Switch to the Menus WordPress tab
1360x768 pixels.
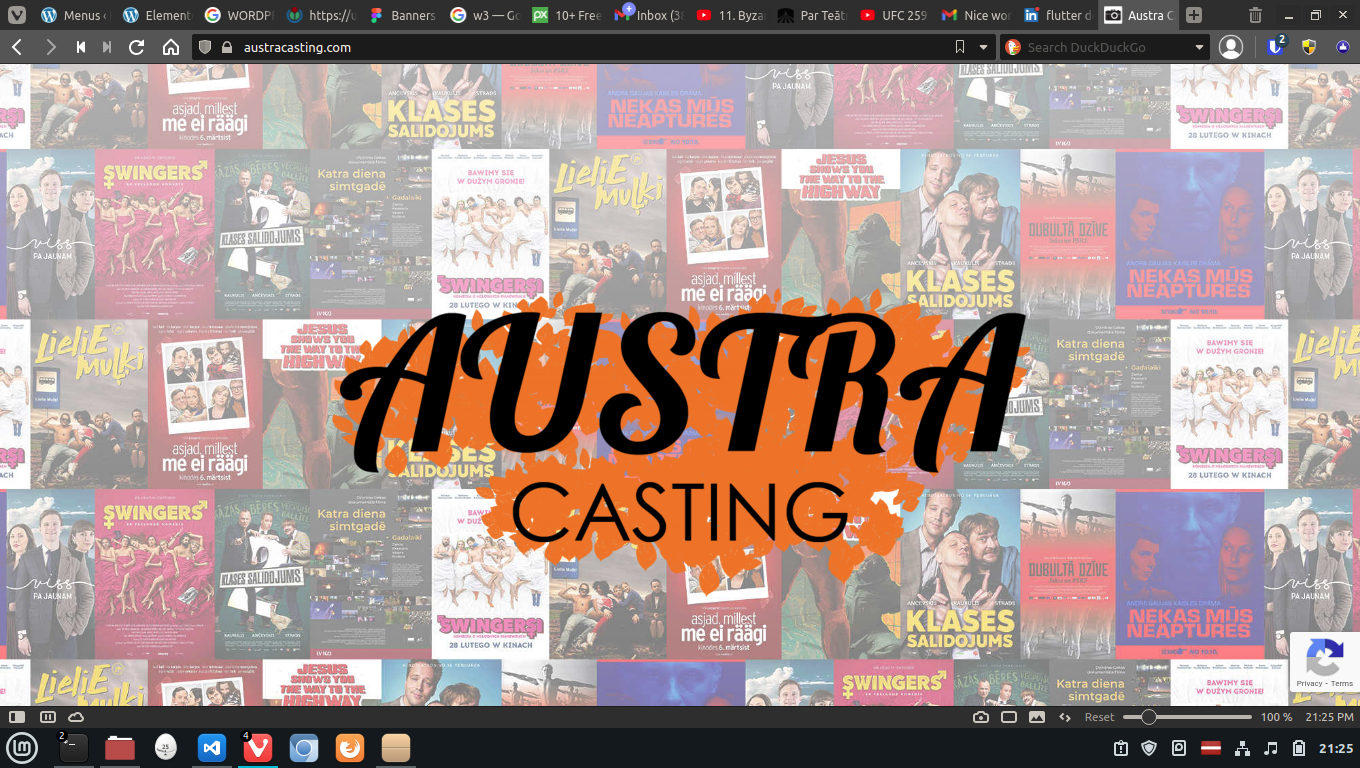click(x=75, y=15)
